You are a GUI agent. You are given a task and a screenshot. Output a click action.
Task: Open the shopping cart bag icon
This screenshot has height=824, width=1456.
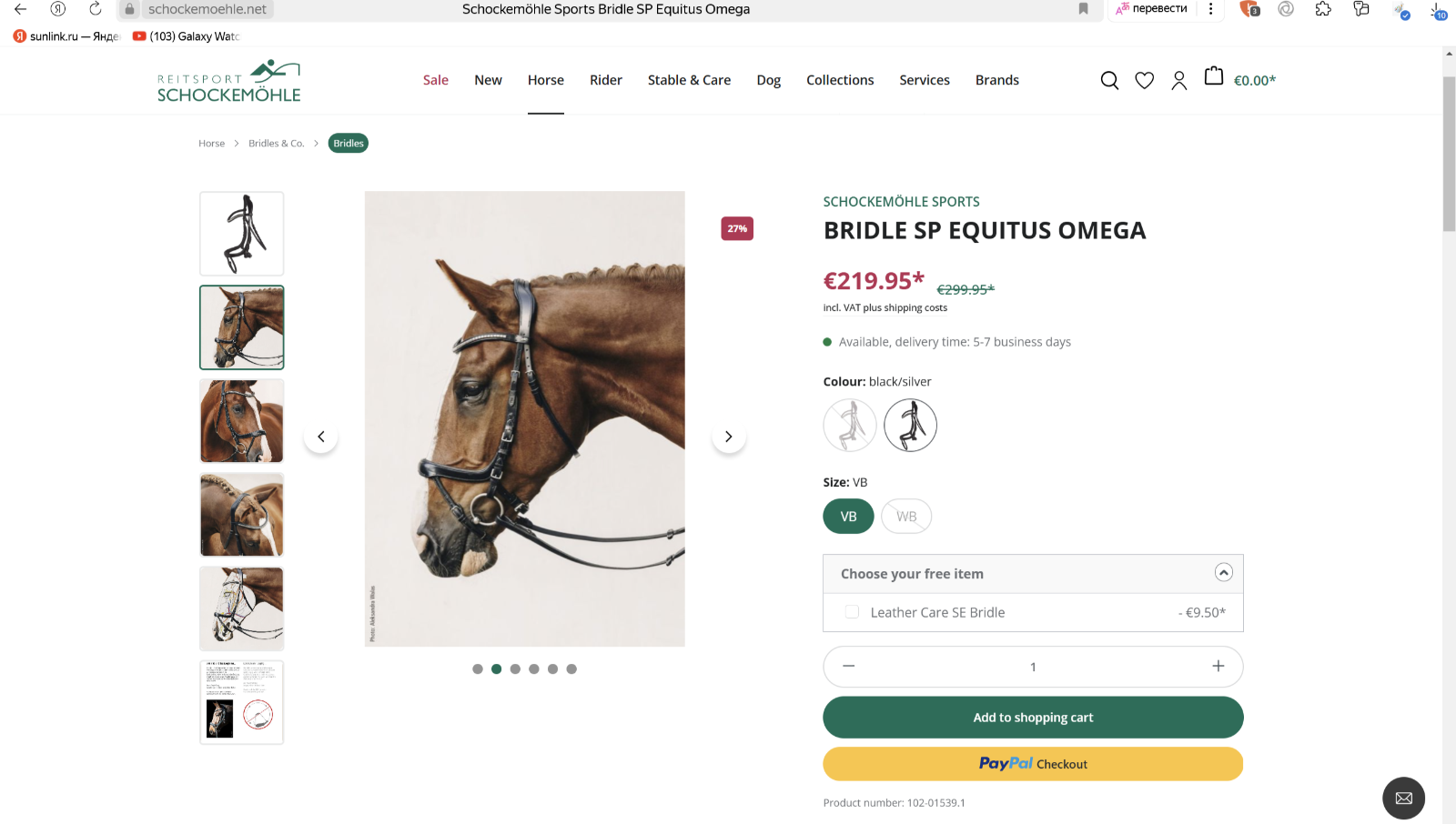coord(1214,77)
